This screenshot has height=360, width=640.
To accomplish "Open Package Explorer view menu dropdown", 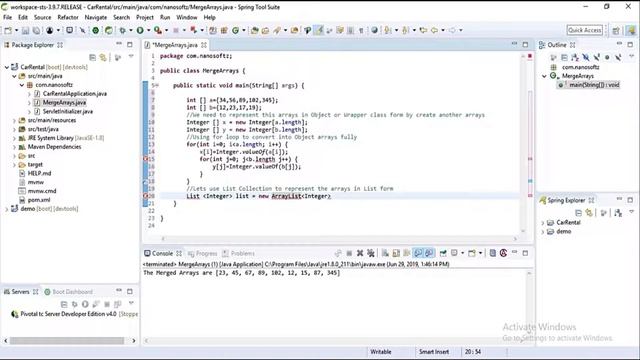I will pos(131,57).
